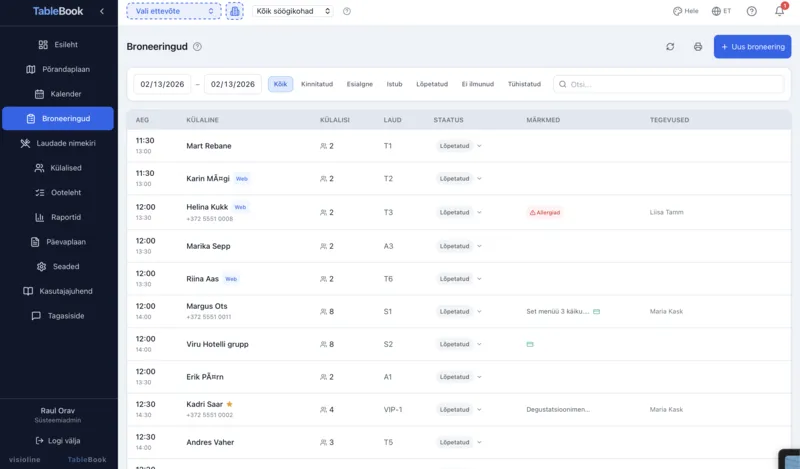Click the Otsi search field
This screenshot has width=800, height=469.
point(670,85)
